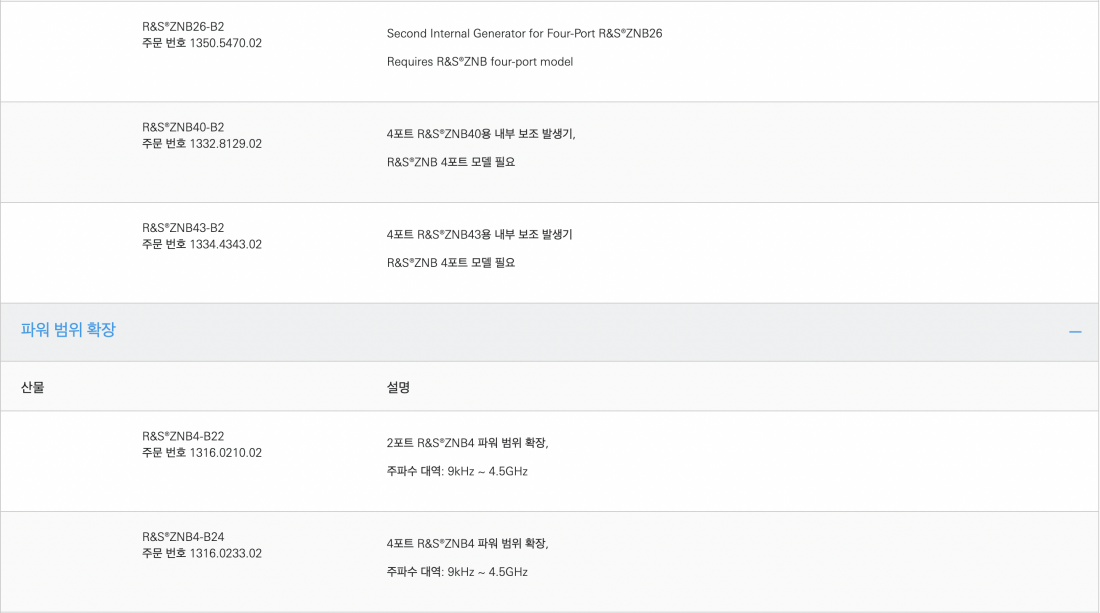Image resolution: width=1100 pixels, height=613 pixels.
Task: Click order number 1316.0210.02
Action: (x=202, y=453)
